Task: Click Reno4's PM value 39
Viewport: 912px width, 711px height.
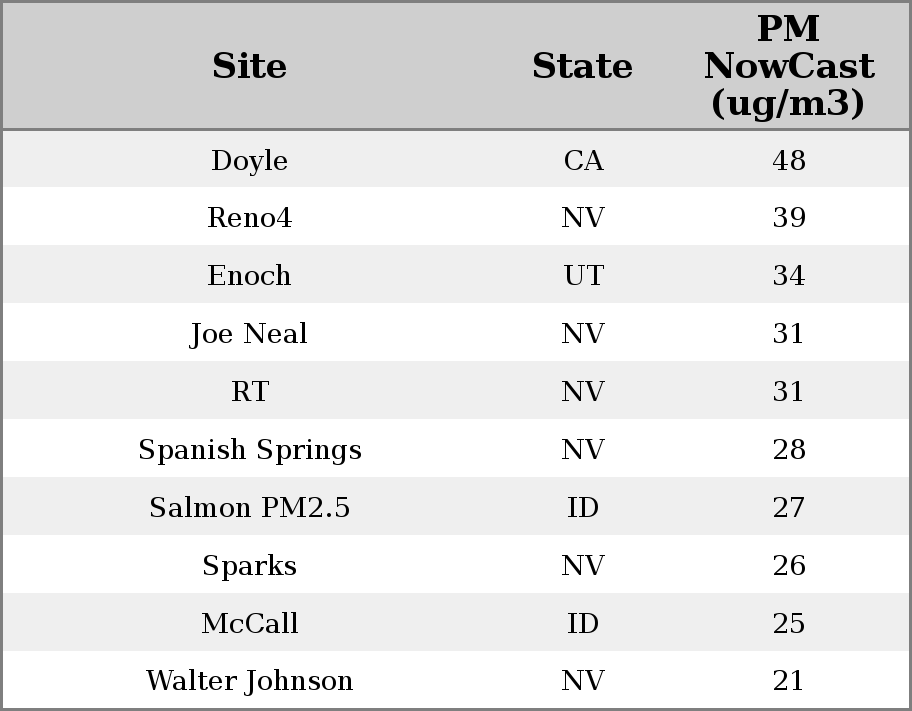Action: 788,218
